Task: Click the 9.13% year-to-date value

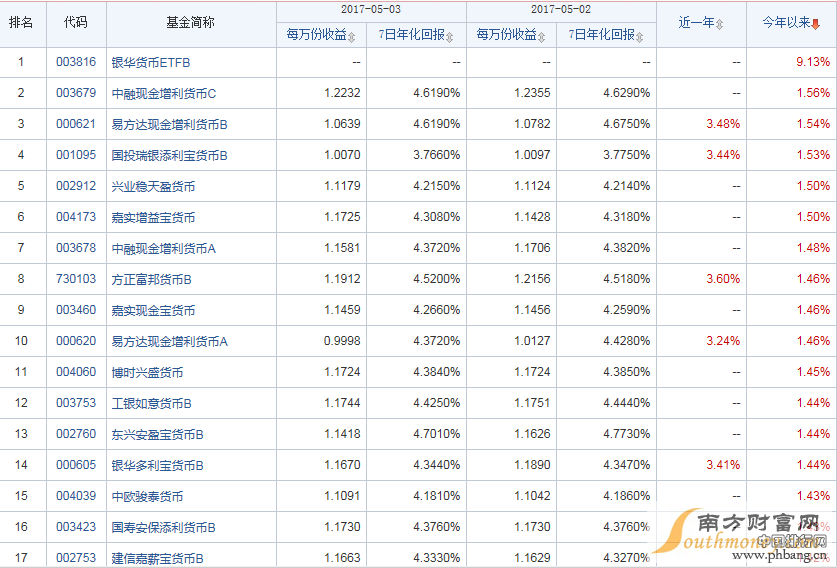Action: (813, 62)
